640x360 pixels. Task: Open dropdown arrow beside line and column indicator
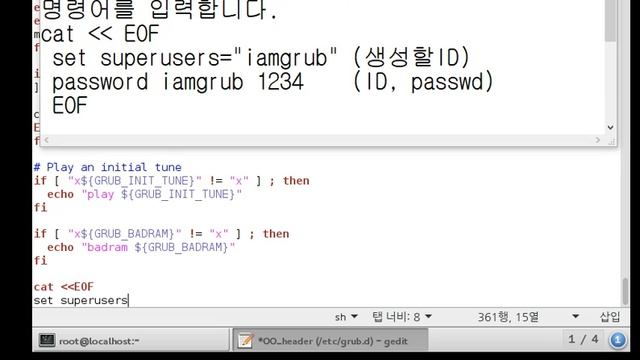click(575, 317)
